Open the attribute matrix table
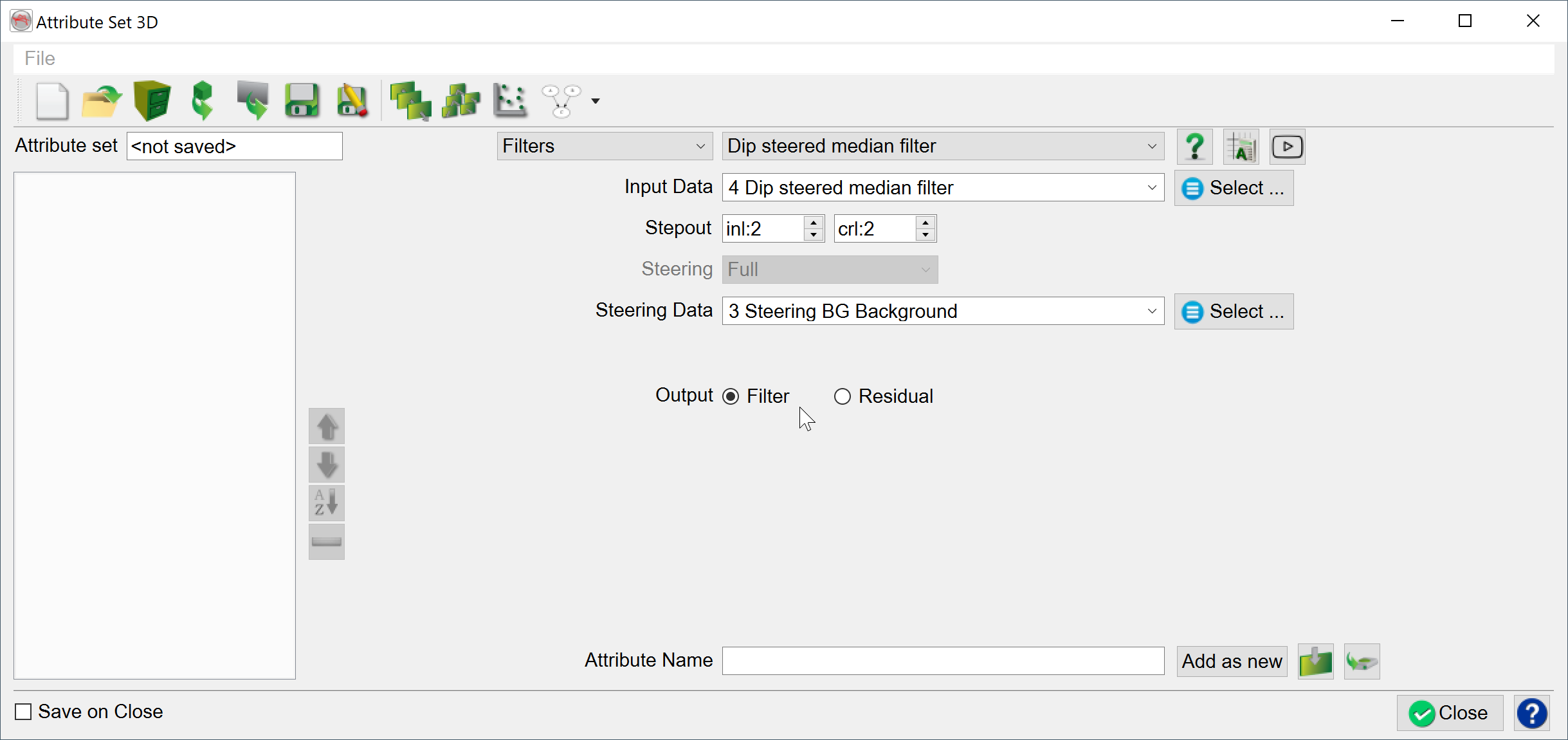The image size is (1568, 740). (1240, 146)
